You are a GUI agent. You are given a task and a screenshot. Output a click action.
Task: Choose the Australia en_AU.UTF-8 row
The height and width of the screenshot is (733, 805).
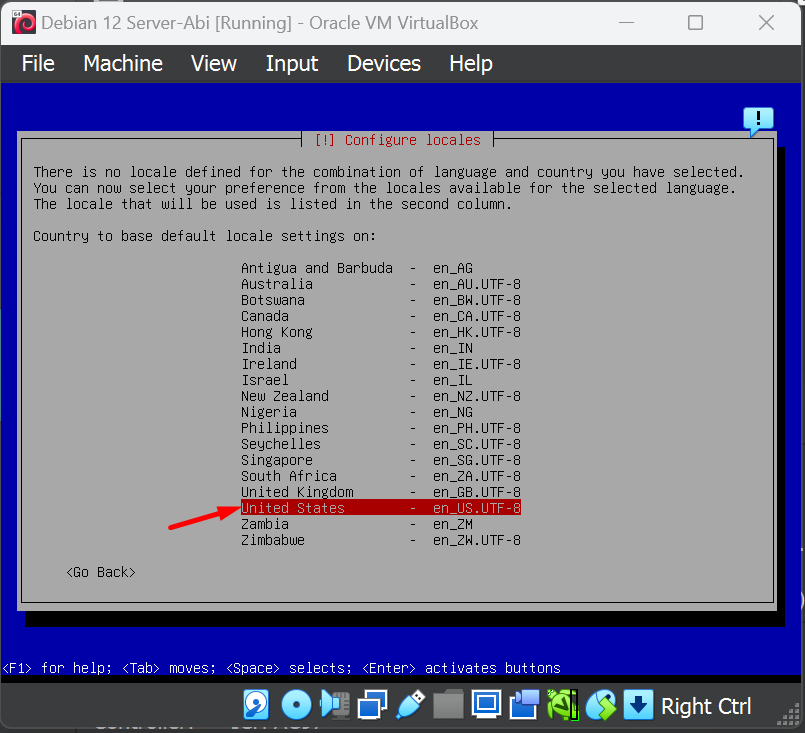pos(381,284)
